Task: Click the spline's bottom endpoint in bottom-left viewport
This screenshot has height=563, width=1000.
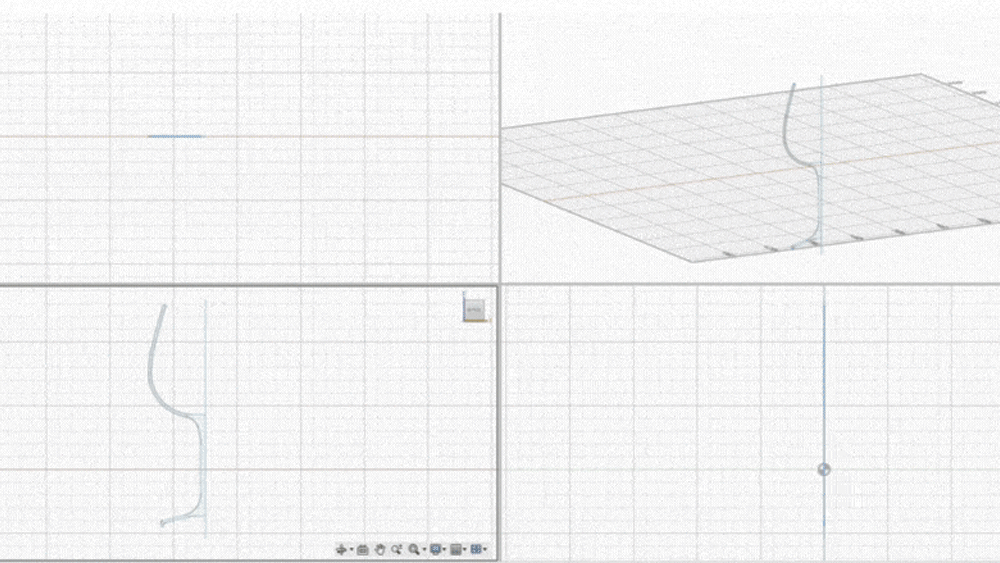Action: 162,522
